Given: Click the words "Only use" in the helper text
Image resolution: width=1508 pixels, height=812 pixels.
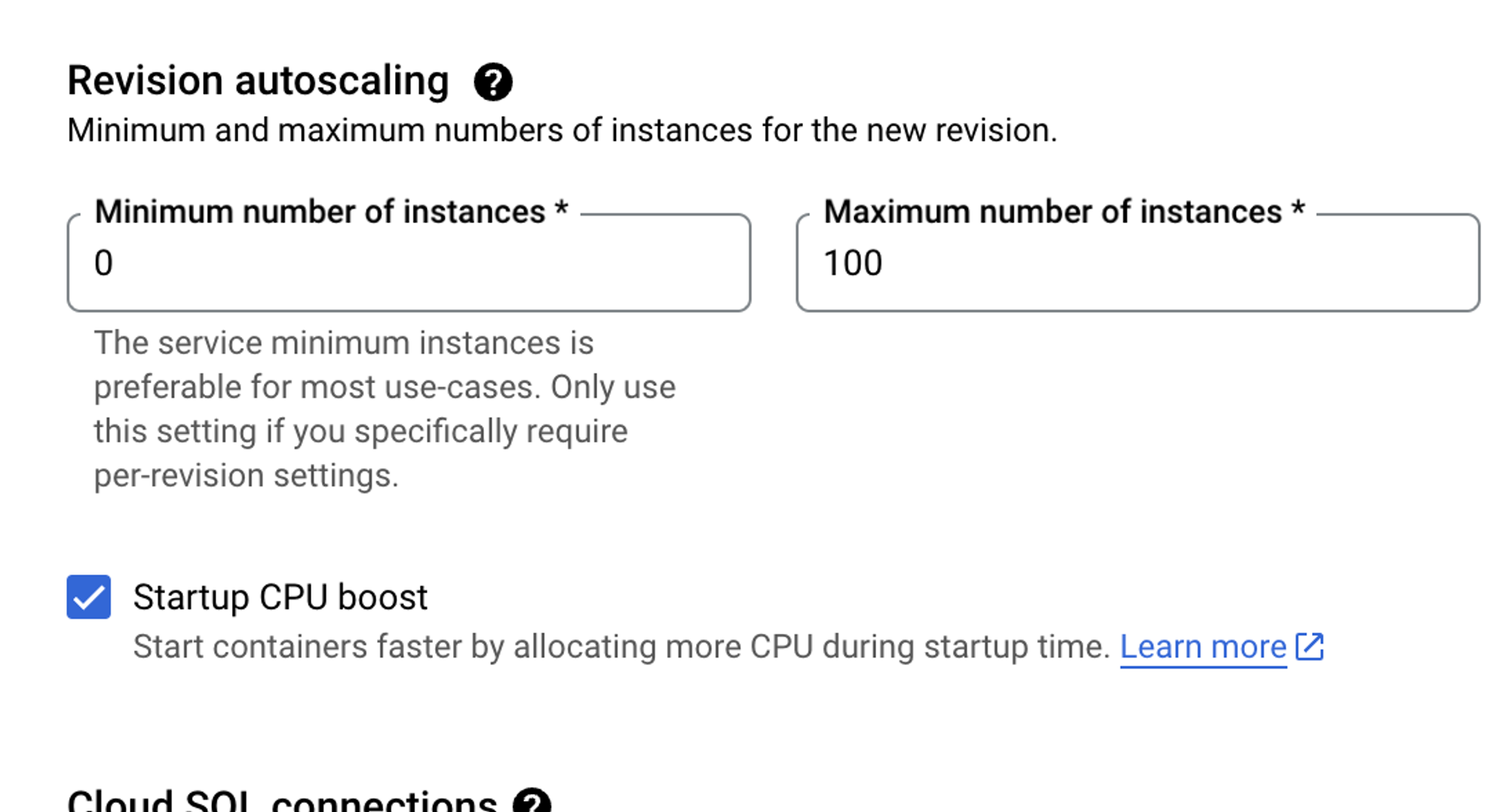Looking at the screenshot, I should click(x=613, y=388).
